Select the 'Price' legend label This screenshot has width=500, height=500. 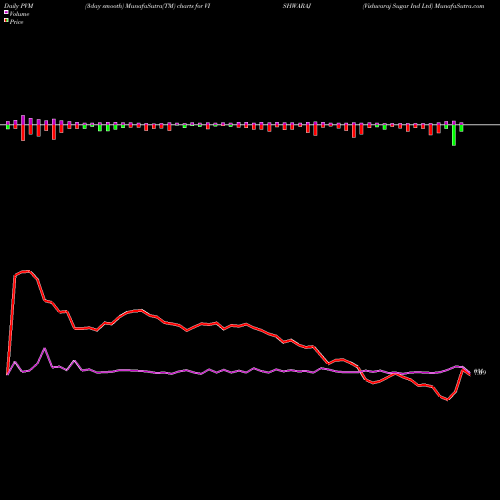click(x=16, y=22)
